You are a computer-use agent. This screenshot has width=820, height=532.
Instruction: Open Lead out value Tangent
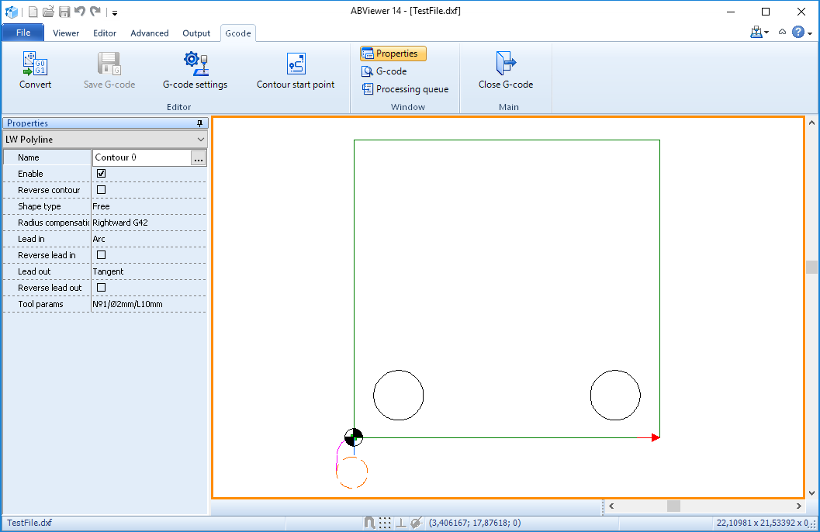(149, 271)
